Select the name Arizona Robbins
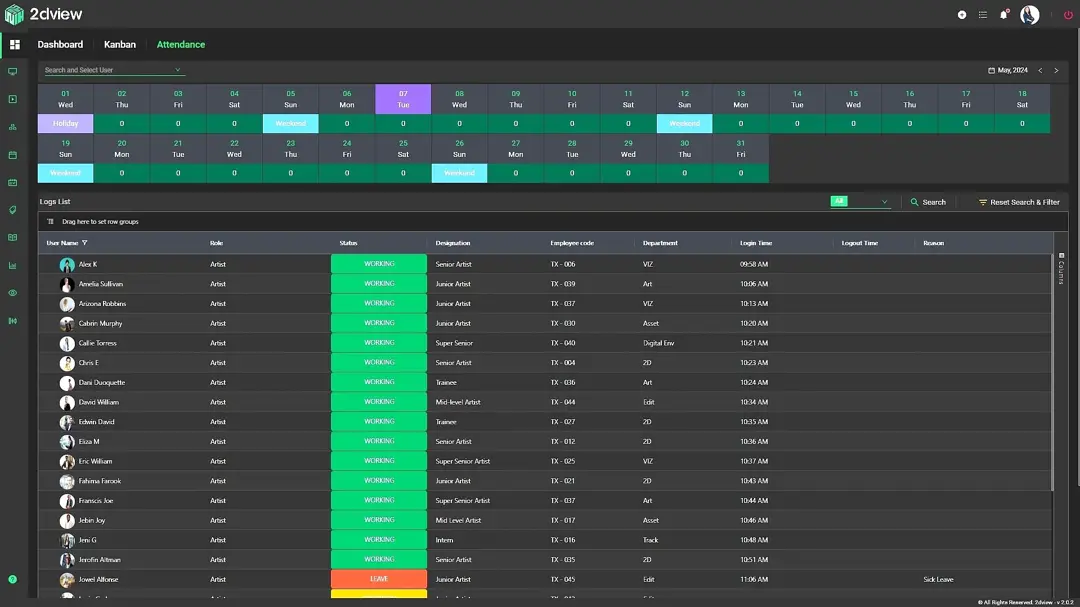The height and width of the screenshot is (607, 1080). coord(102,304)
